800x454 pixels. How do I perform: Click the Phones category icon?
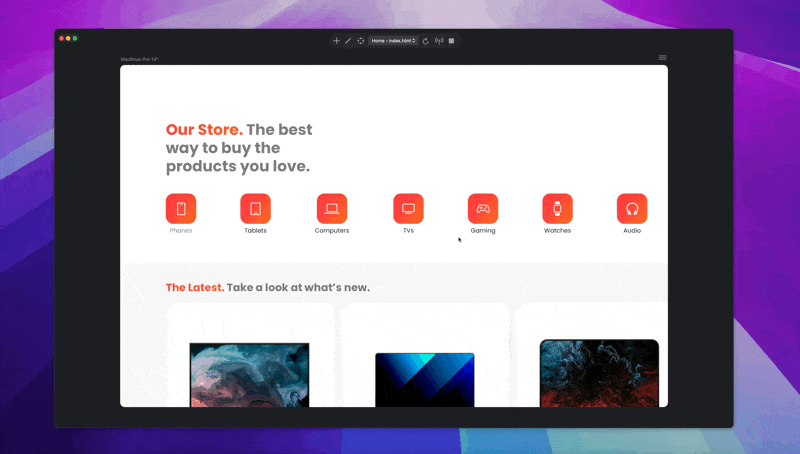tap(181, 209)
